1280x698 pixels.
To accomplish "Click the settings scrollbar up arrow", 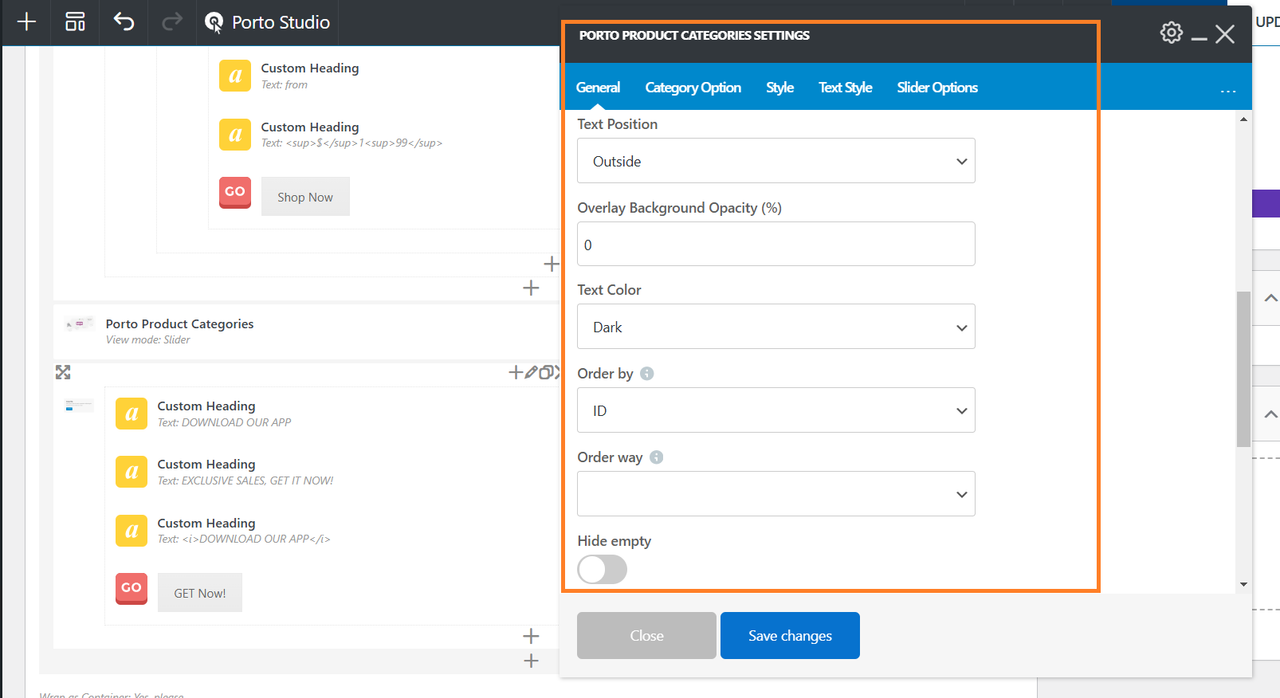I will click(x=1243, y=119).
